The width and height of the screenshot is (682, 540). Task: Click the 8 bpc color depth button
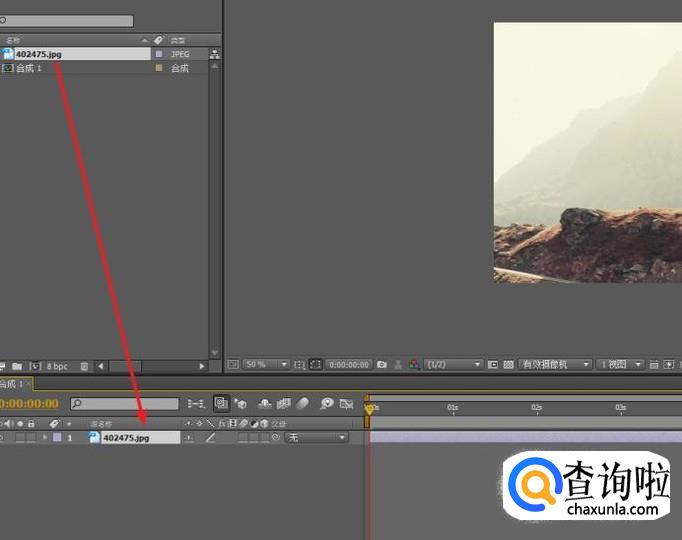click(56, 367)
